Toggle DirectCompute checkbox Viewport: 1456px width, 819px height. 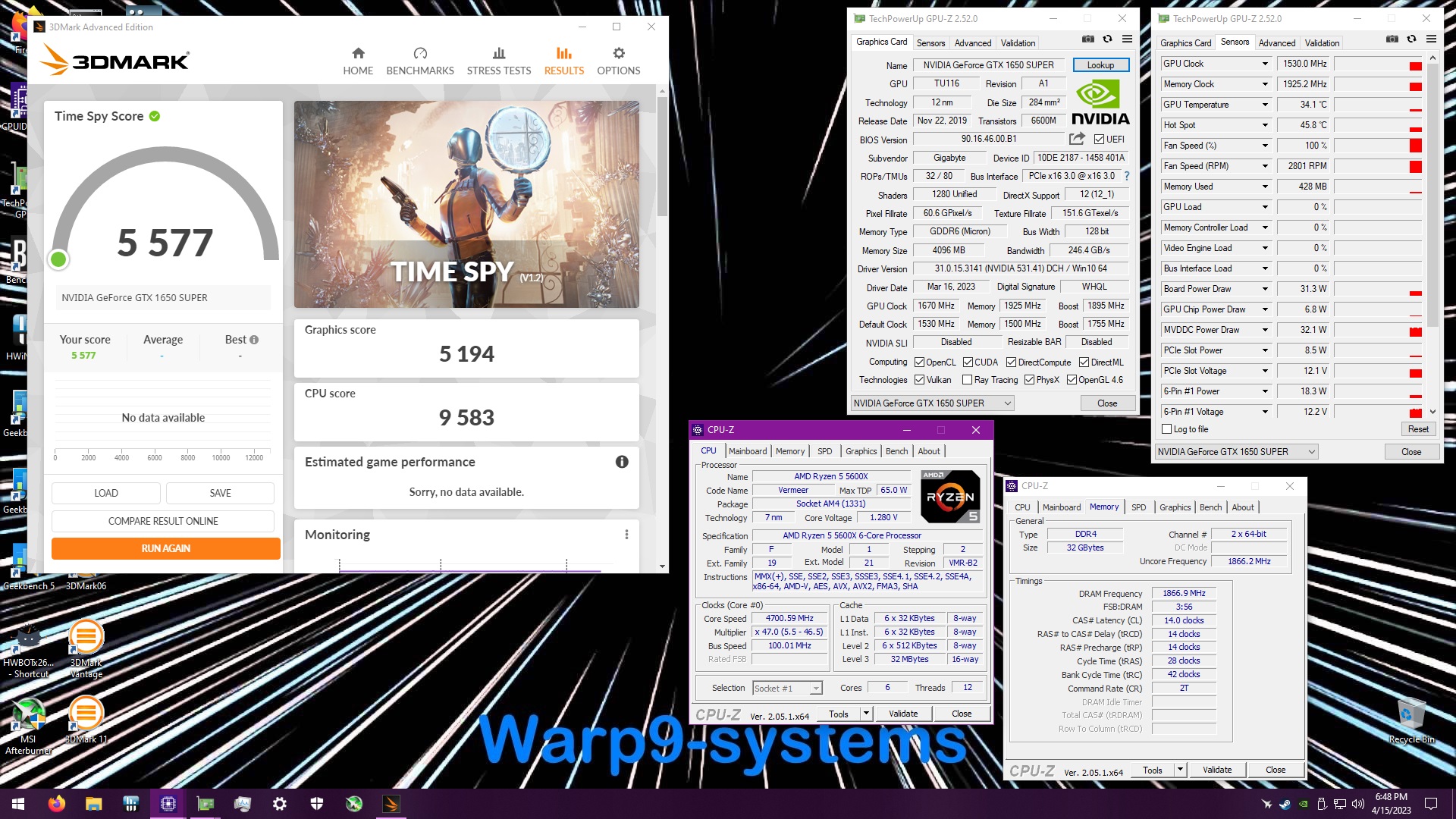click(1011, 362)
